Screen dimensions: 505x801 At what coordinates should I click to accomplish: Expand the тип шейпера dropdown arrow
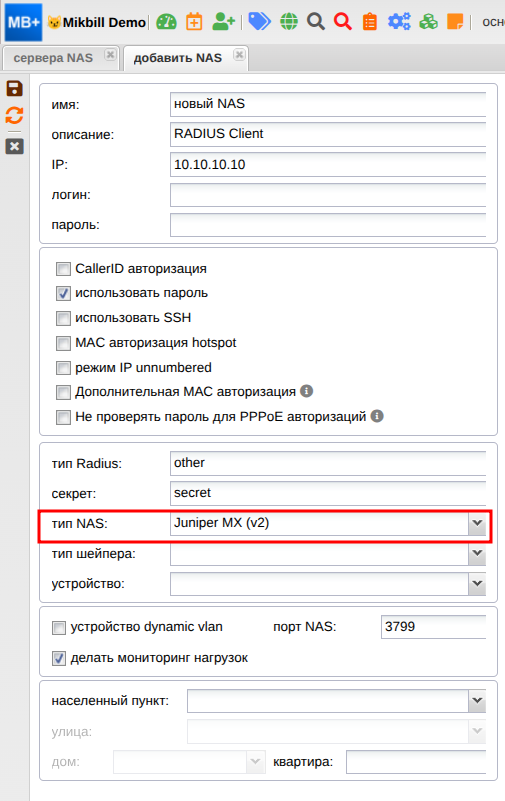tap(477, 553)
